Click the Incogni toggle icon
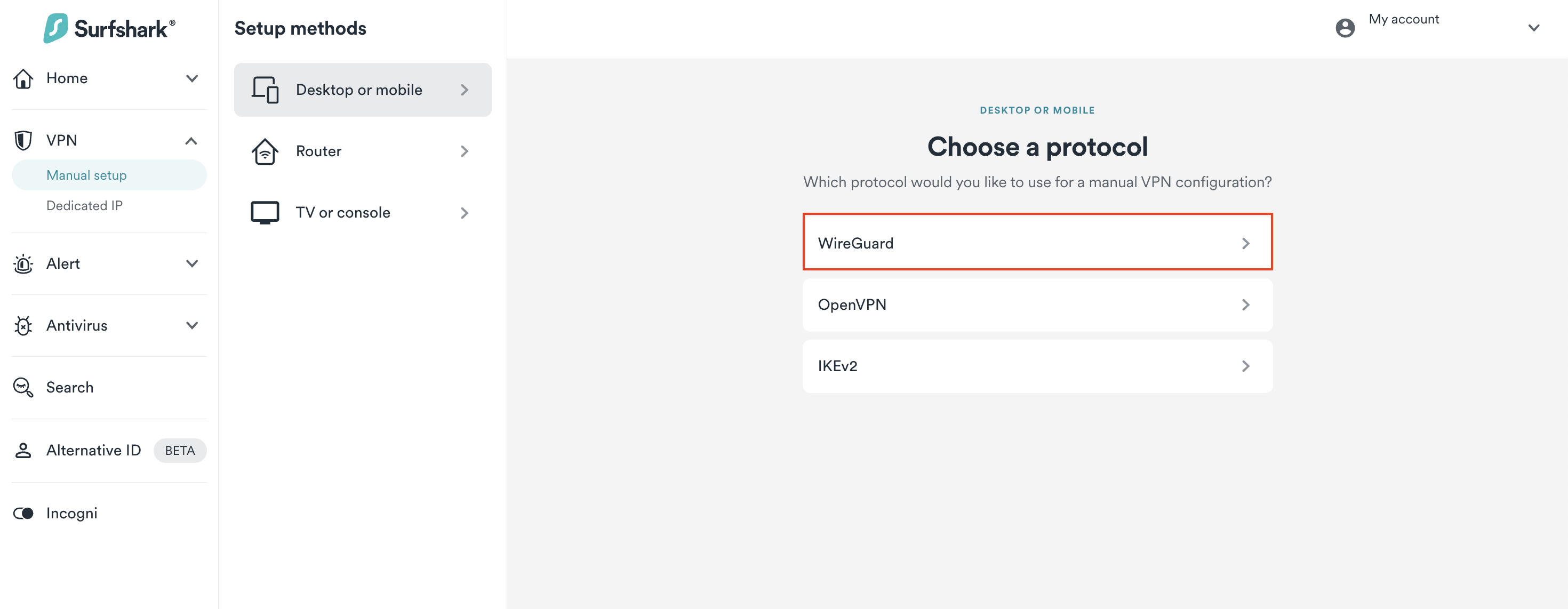Image resolution: width=1568 pixels, height=609 pixels. pyautogui.click(x=23, y=514)
